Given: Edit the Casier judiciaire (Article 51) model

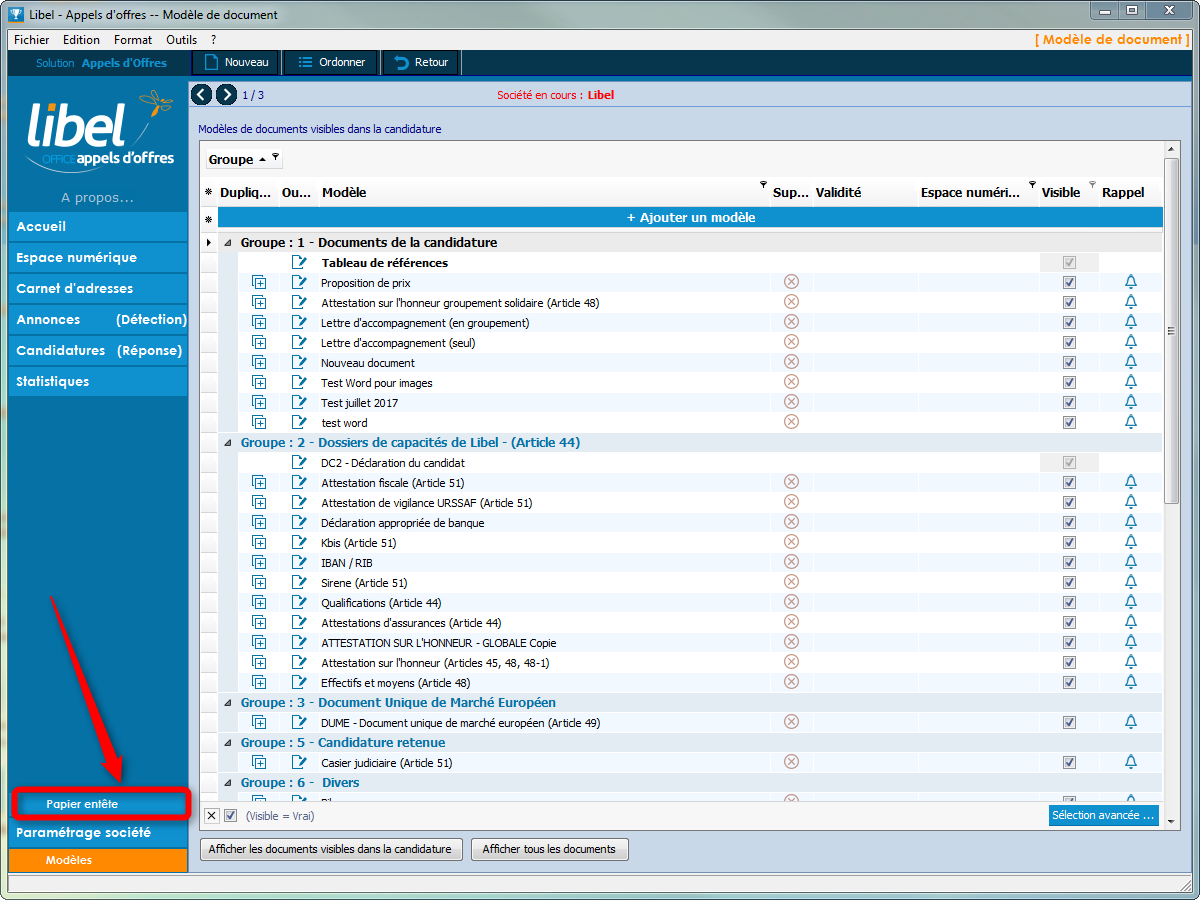Looking at the screenshot, I should point(299,763).
